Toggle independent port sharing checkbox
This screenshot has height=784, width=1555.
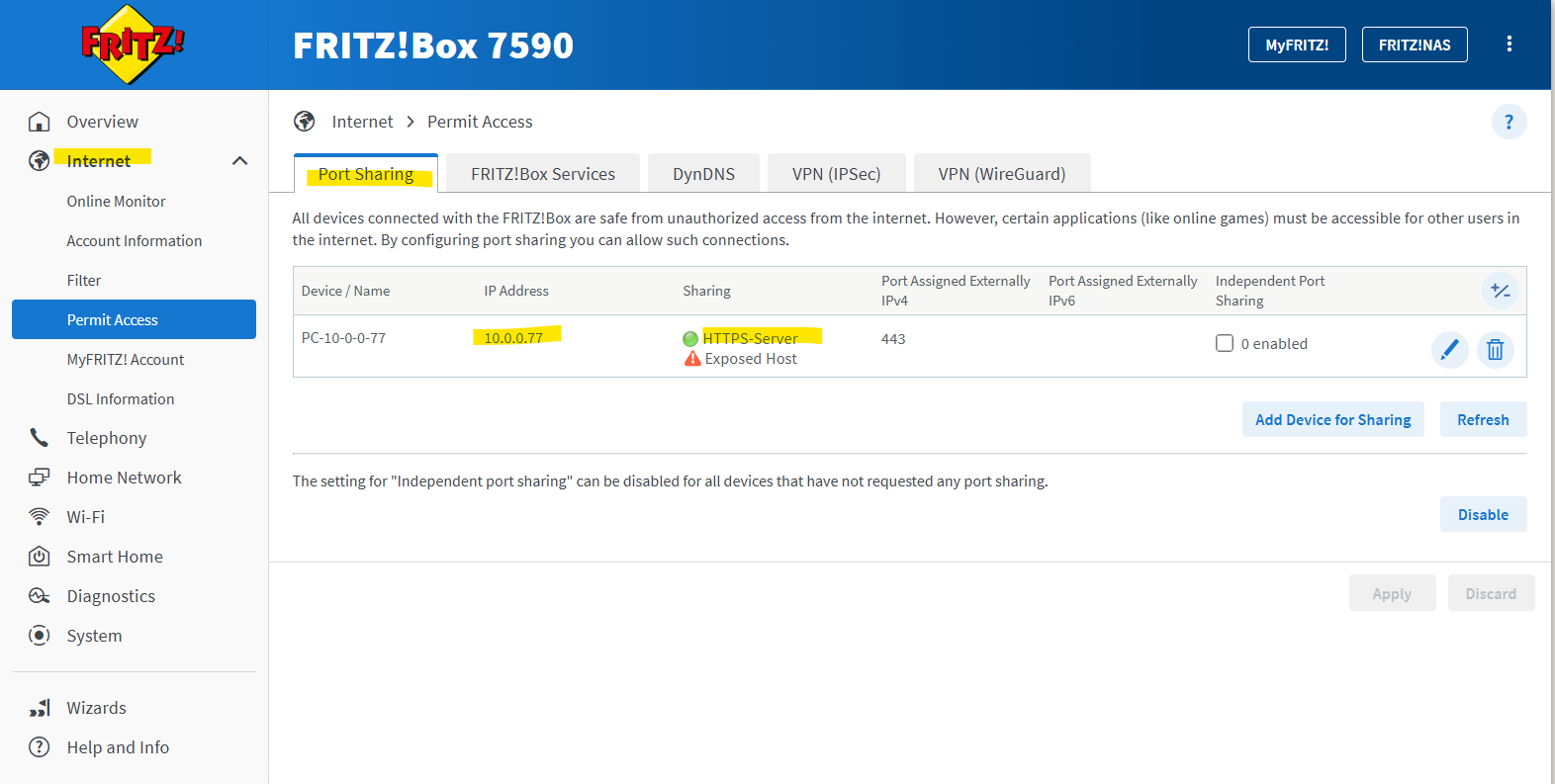(x=1225, y=343)
